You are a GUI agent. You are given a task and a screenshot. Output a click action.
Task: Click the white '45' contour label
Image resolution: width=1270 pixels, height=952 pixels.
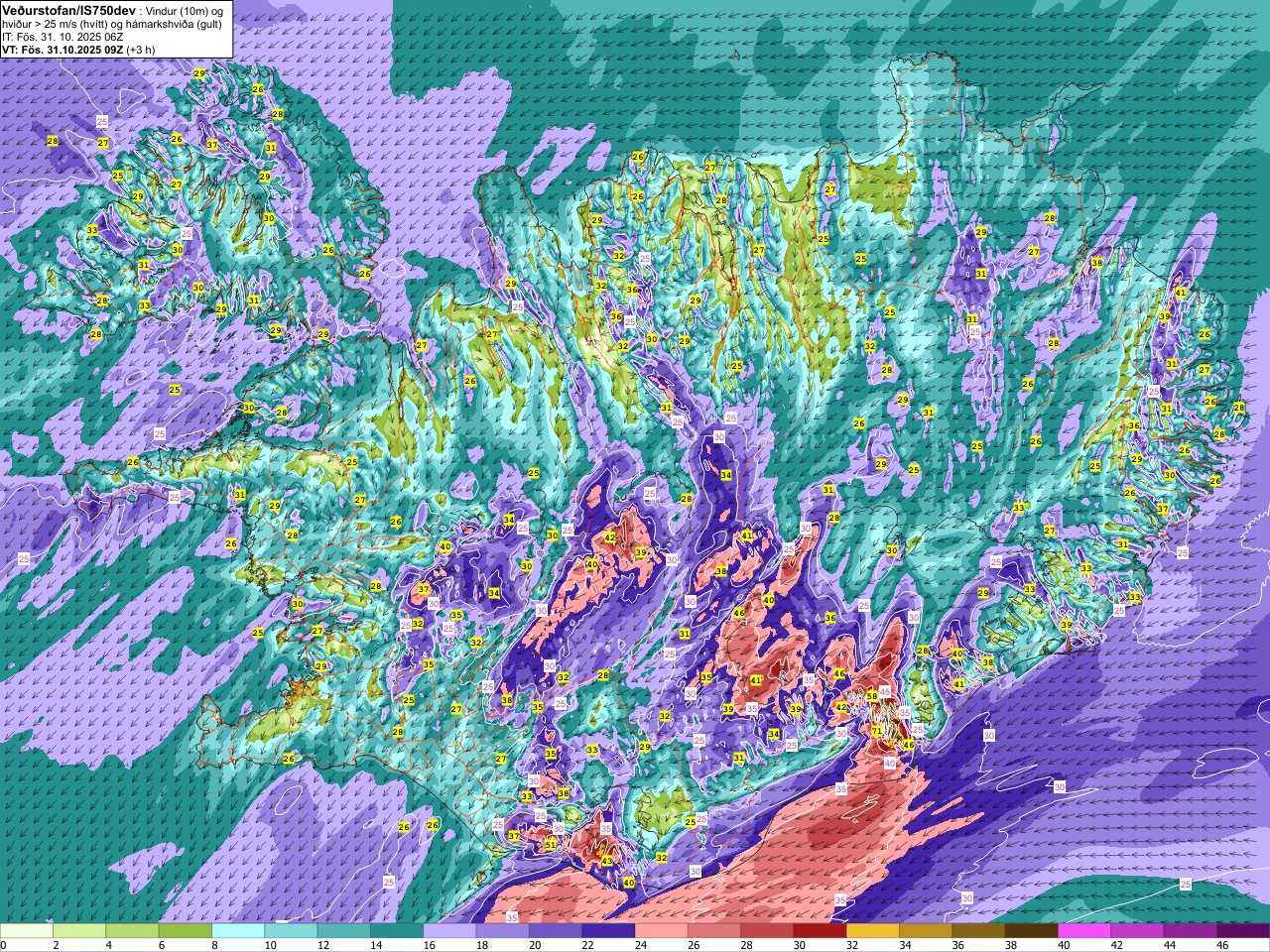(884, 691)
